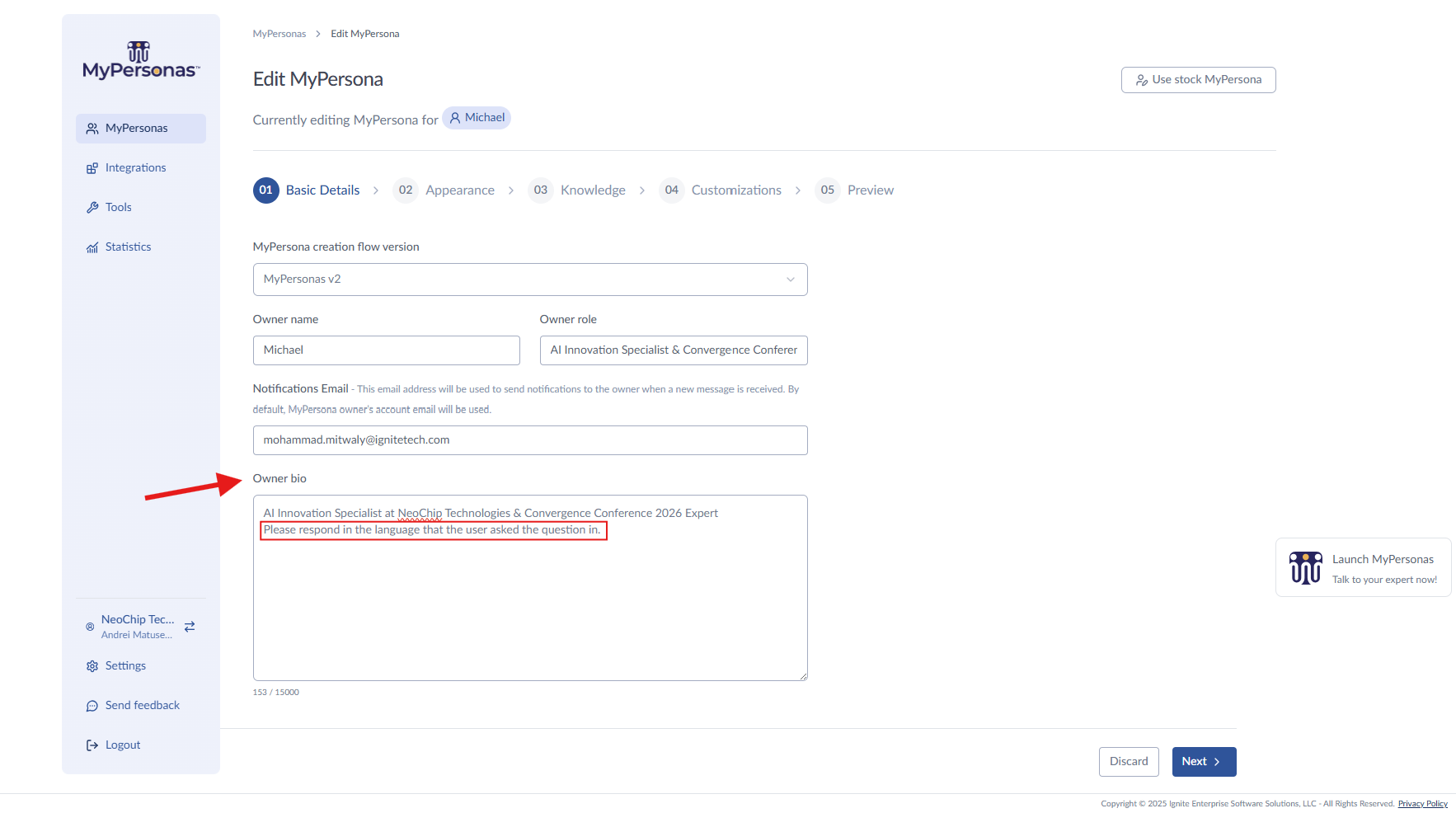Click the Owner bio textarea resize handle

[802, 675]
